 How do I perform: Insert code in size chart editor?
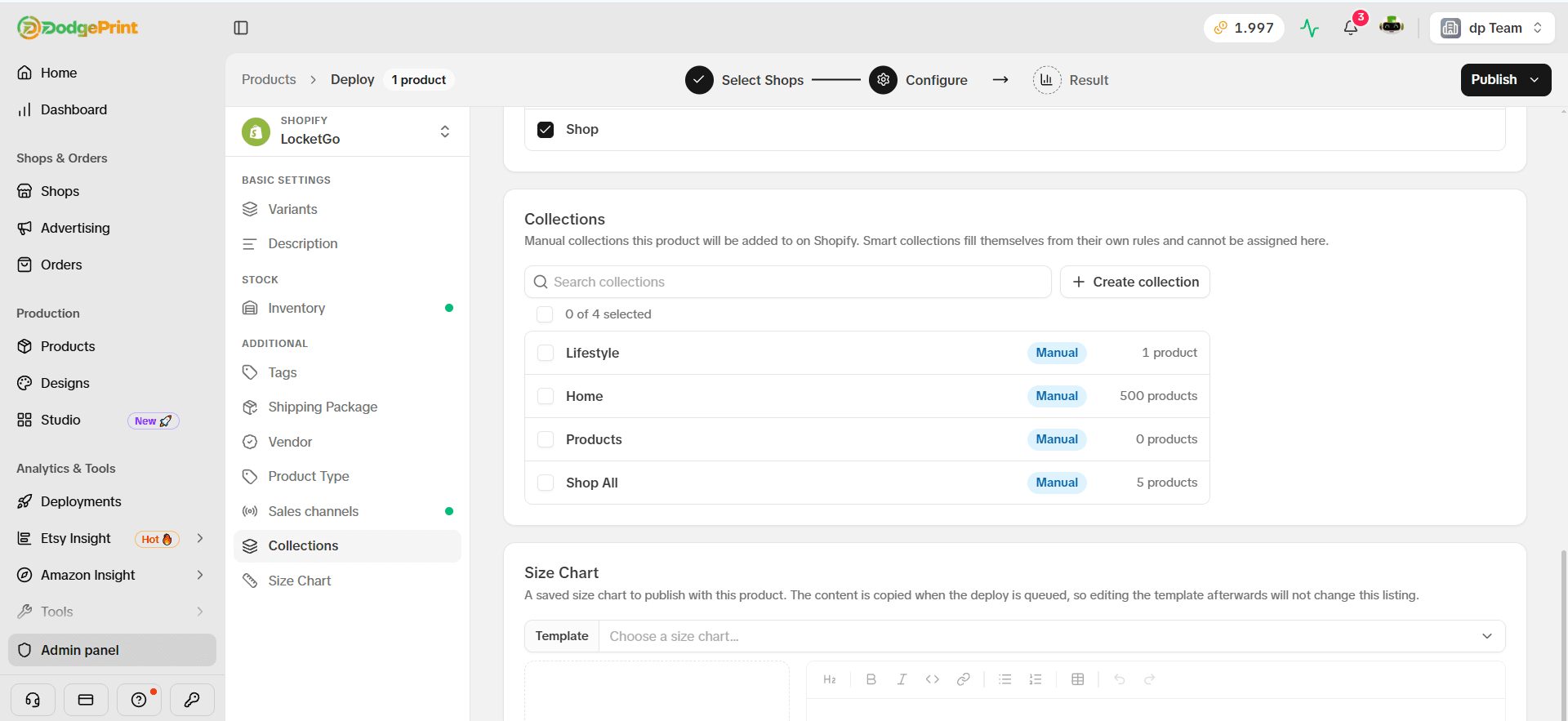pyautogui.click(x=933, y=679)
